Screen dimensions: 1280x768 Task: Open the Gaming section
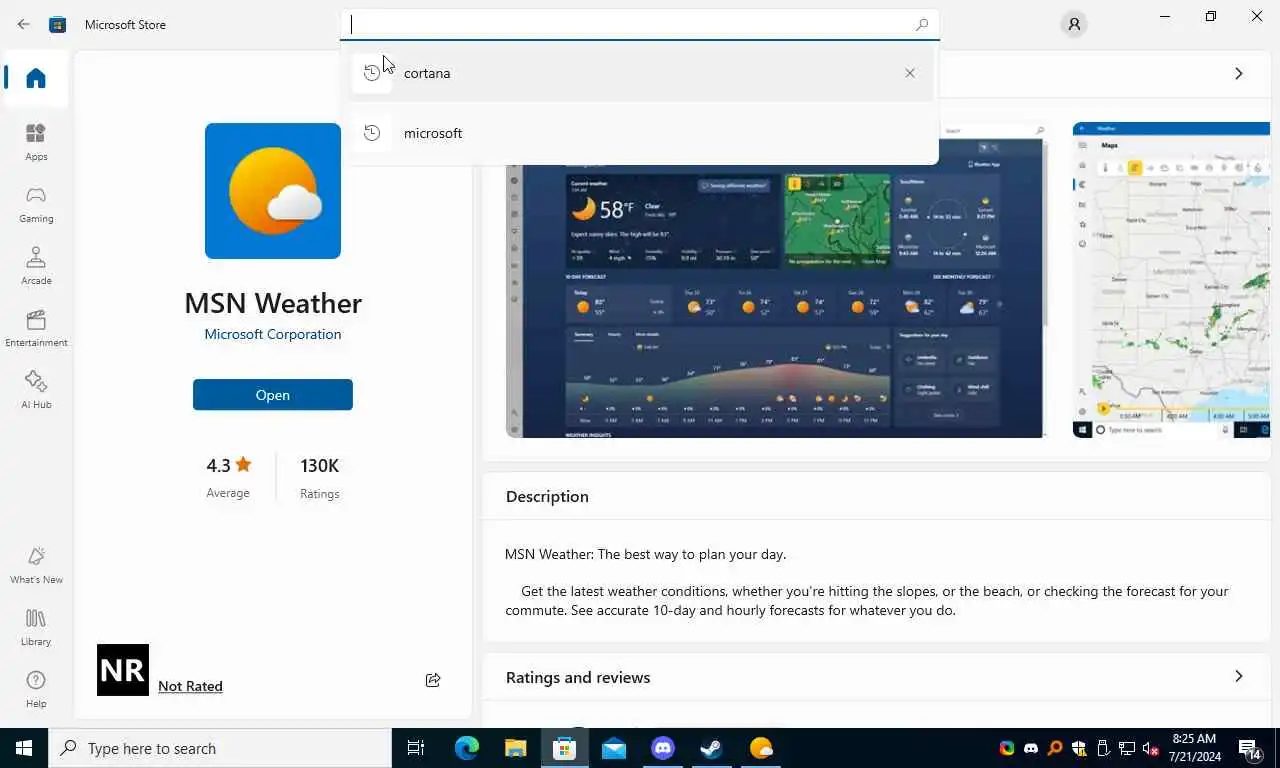pos(36,204)
